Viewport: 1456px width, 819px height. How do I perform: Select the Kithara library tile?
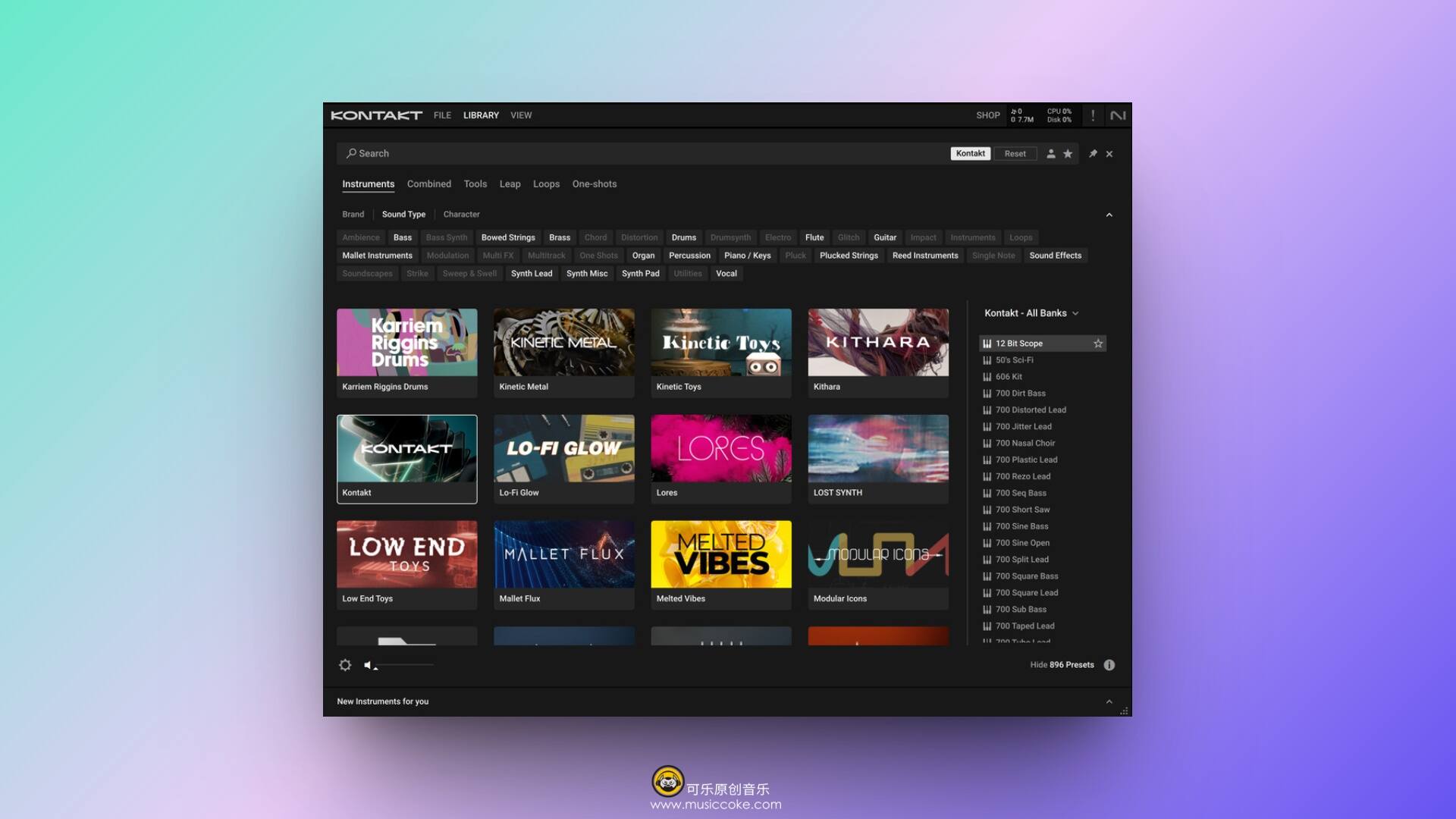click(x=878, y=353)
